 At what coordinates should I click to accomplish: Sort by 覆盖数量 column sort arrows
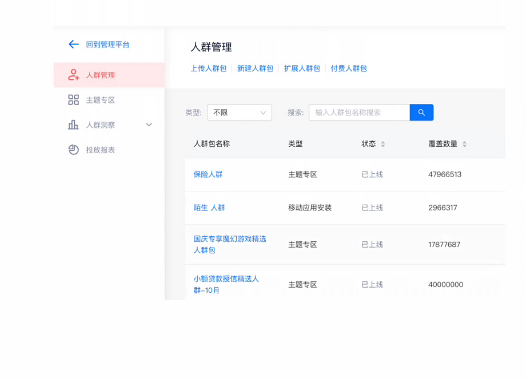click(464, 144)
